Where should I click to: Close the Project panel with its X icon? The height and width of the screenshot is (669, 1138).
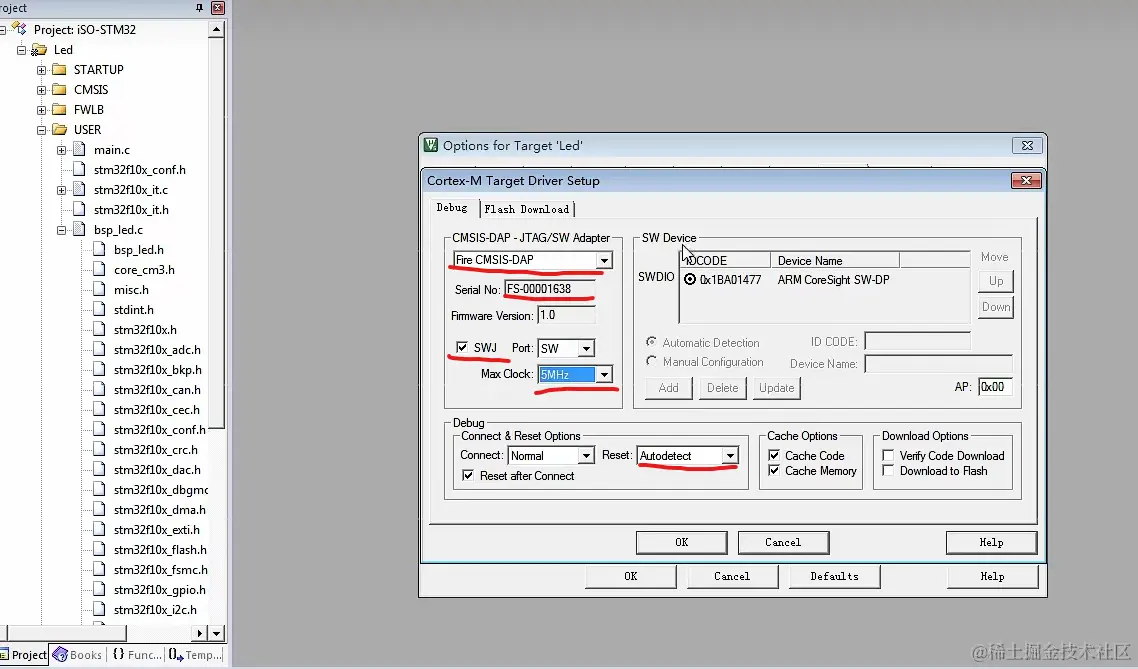(218, 7)
